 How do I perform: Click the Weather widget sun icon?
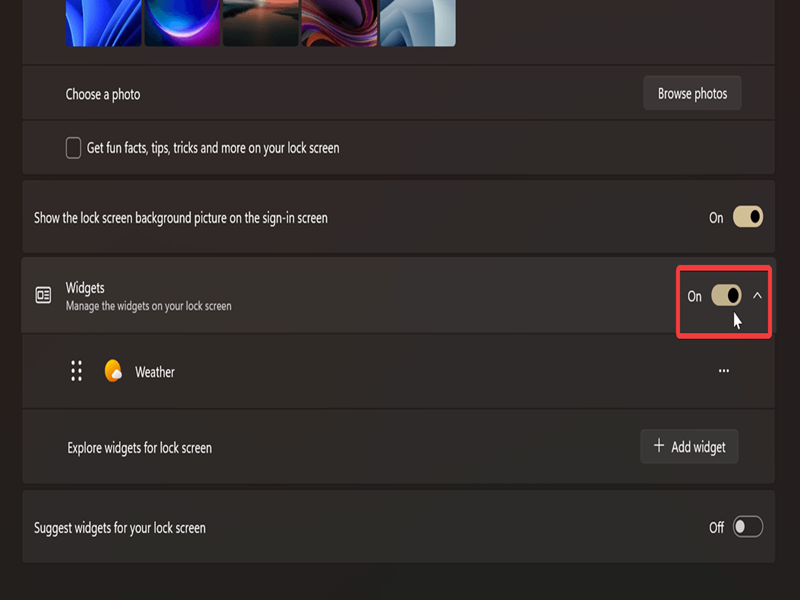click(114, 372)
